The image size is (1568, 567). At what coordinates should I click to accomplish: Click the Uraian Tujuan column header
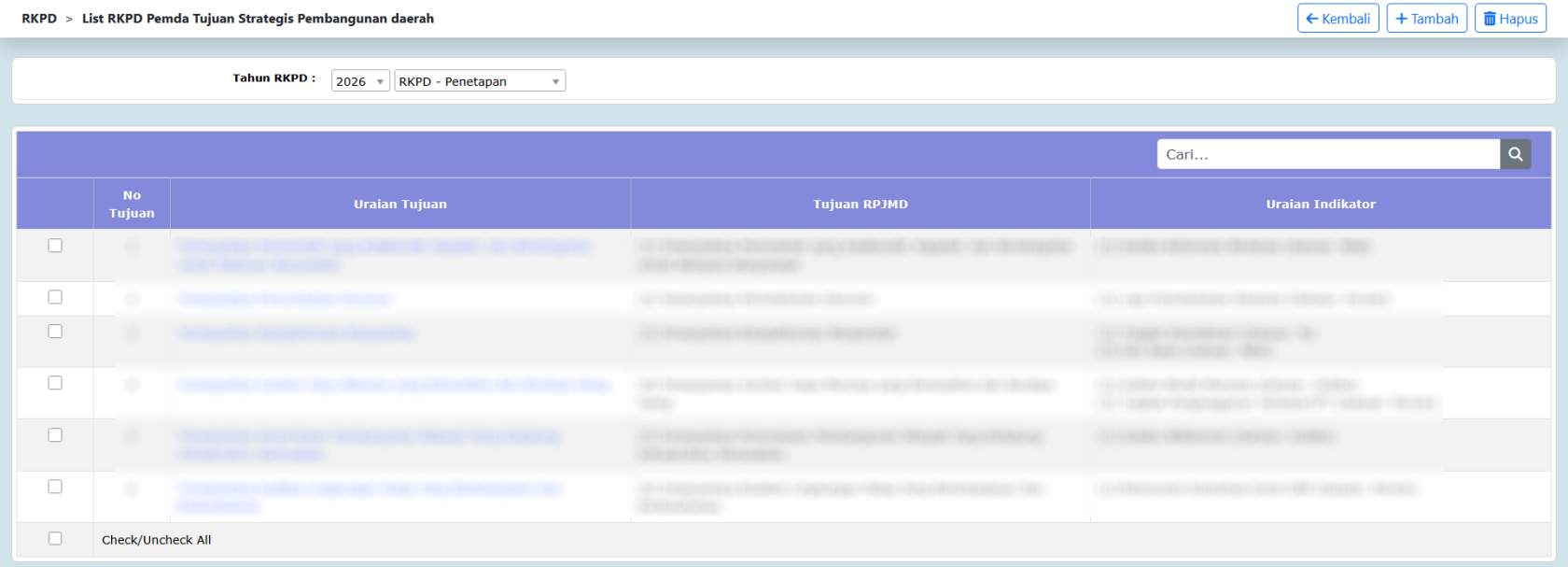pos(400,204)
